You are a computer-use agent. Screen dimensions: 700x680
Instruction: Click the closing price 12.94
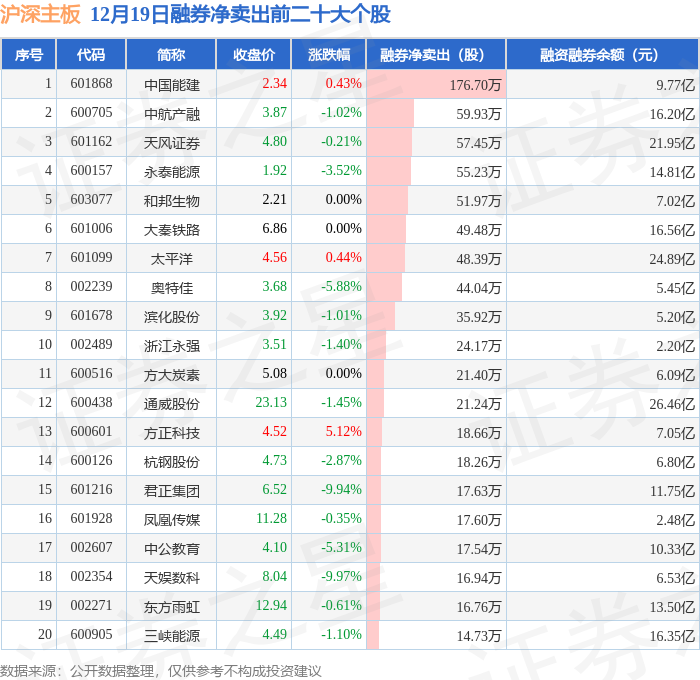point(271,606)
